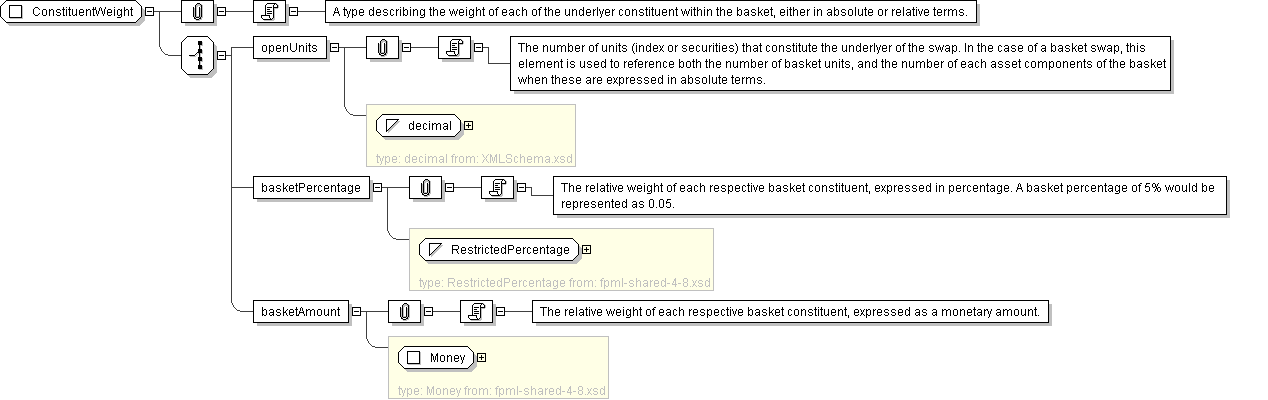Click the annotation document icon next to ConstituentWeight
The height and width of the screenshot is (400, 1268).
coord(268,12)
